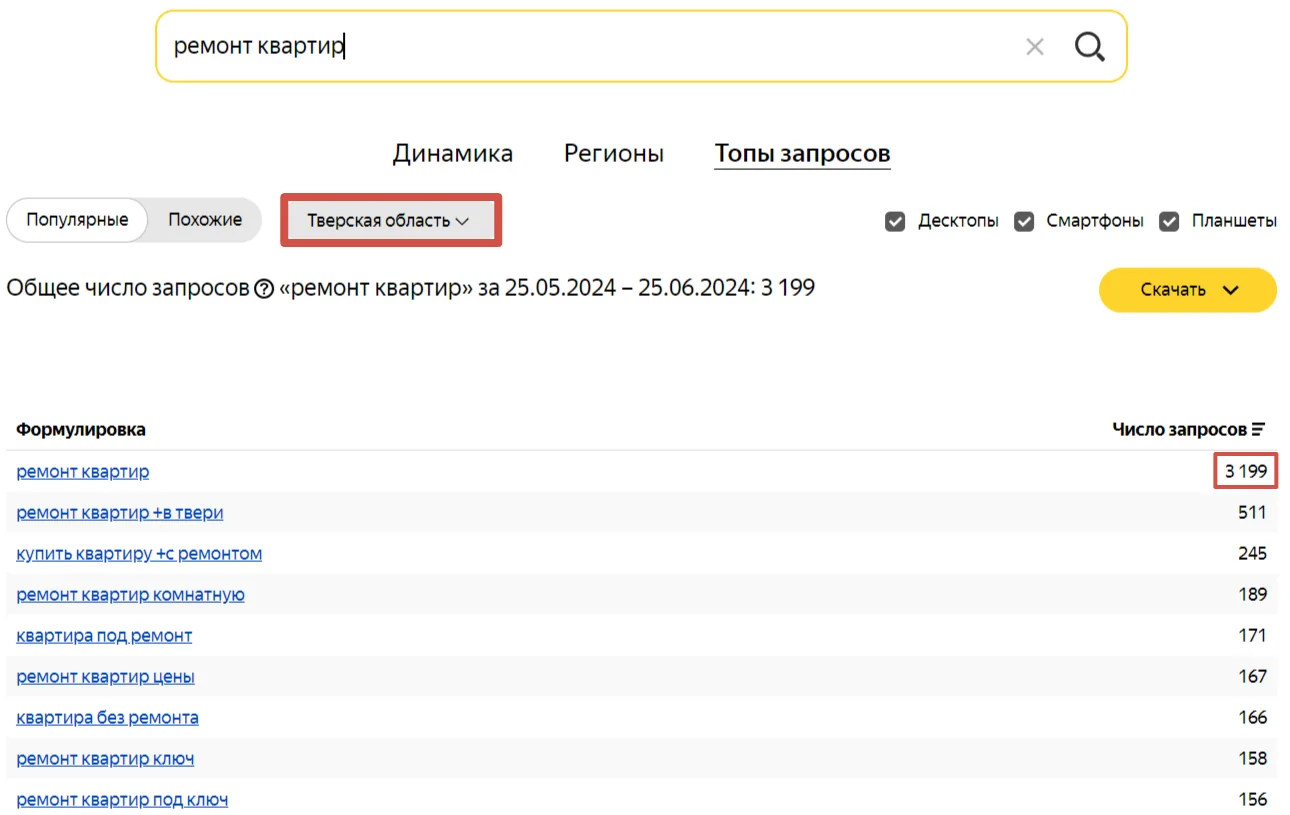Viewport: 1290px width, 815px height.
Task: Open ремонт квартир цены link
Action: (105, 677)
